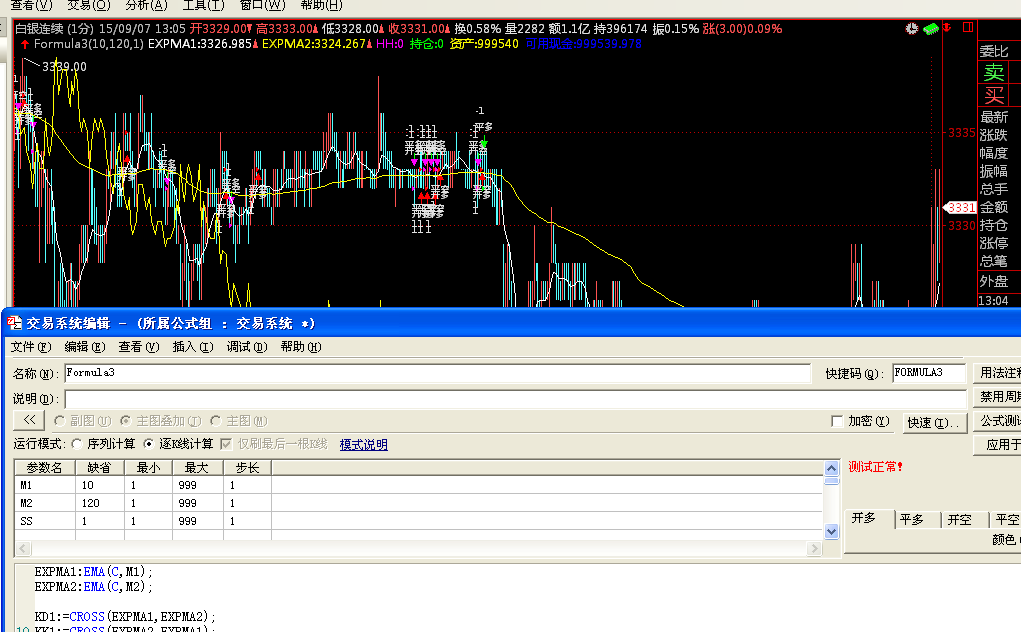Open the 编辑(E) menu in editor
Screen dimensions: 1021x632
85,347
